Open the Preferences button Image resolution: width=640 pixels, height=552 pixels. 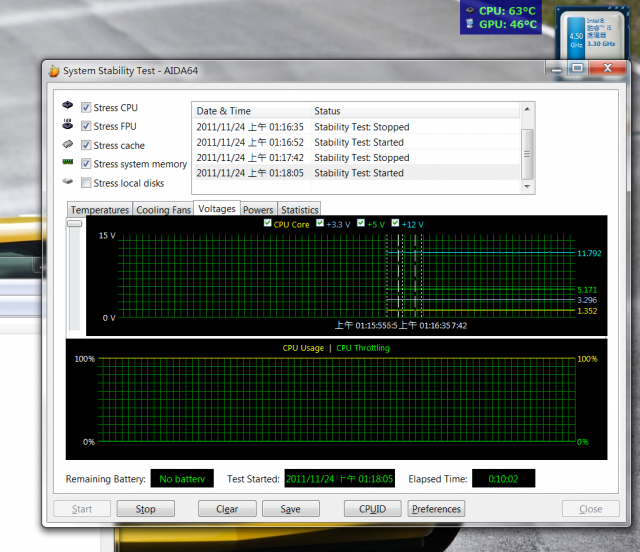click(x=436, y=509)
